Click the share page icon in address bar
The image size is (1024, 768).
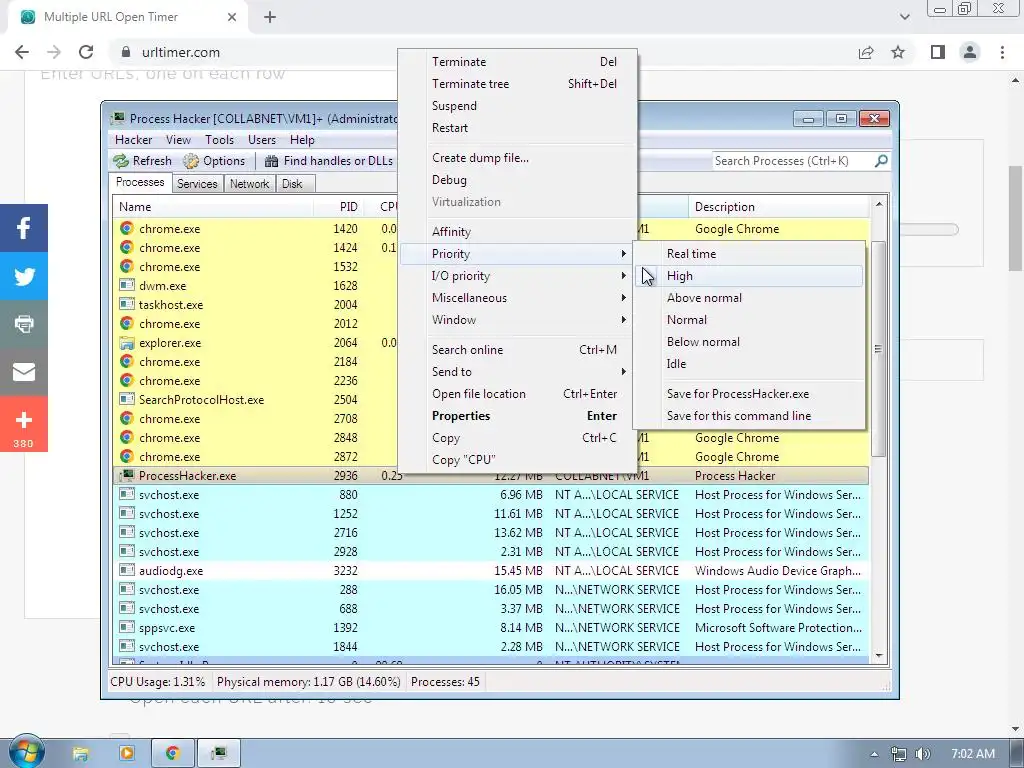point(866,52)
